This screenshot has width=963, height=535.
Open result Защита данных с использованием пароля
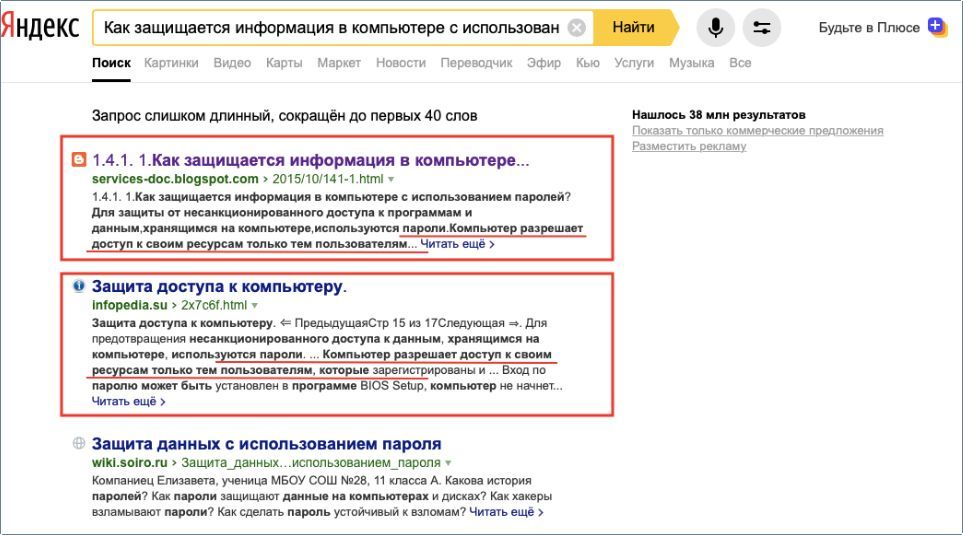click(267, 443)
